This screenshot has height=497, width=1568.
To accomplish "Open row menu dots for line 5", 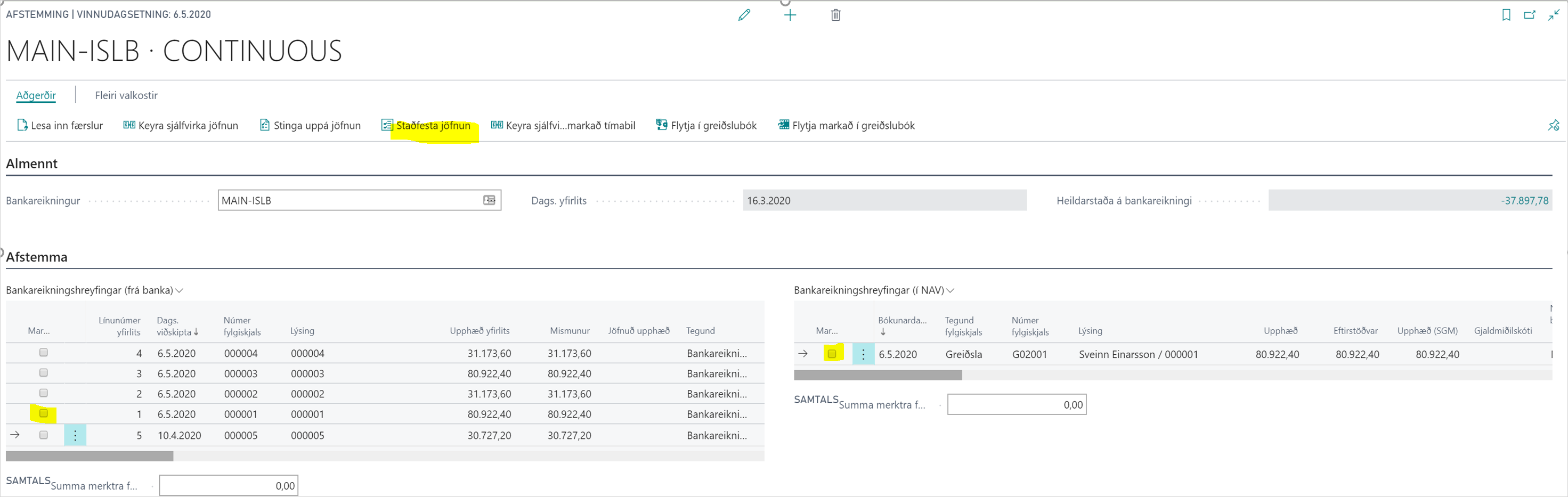I will 75,435.
